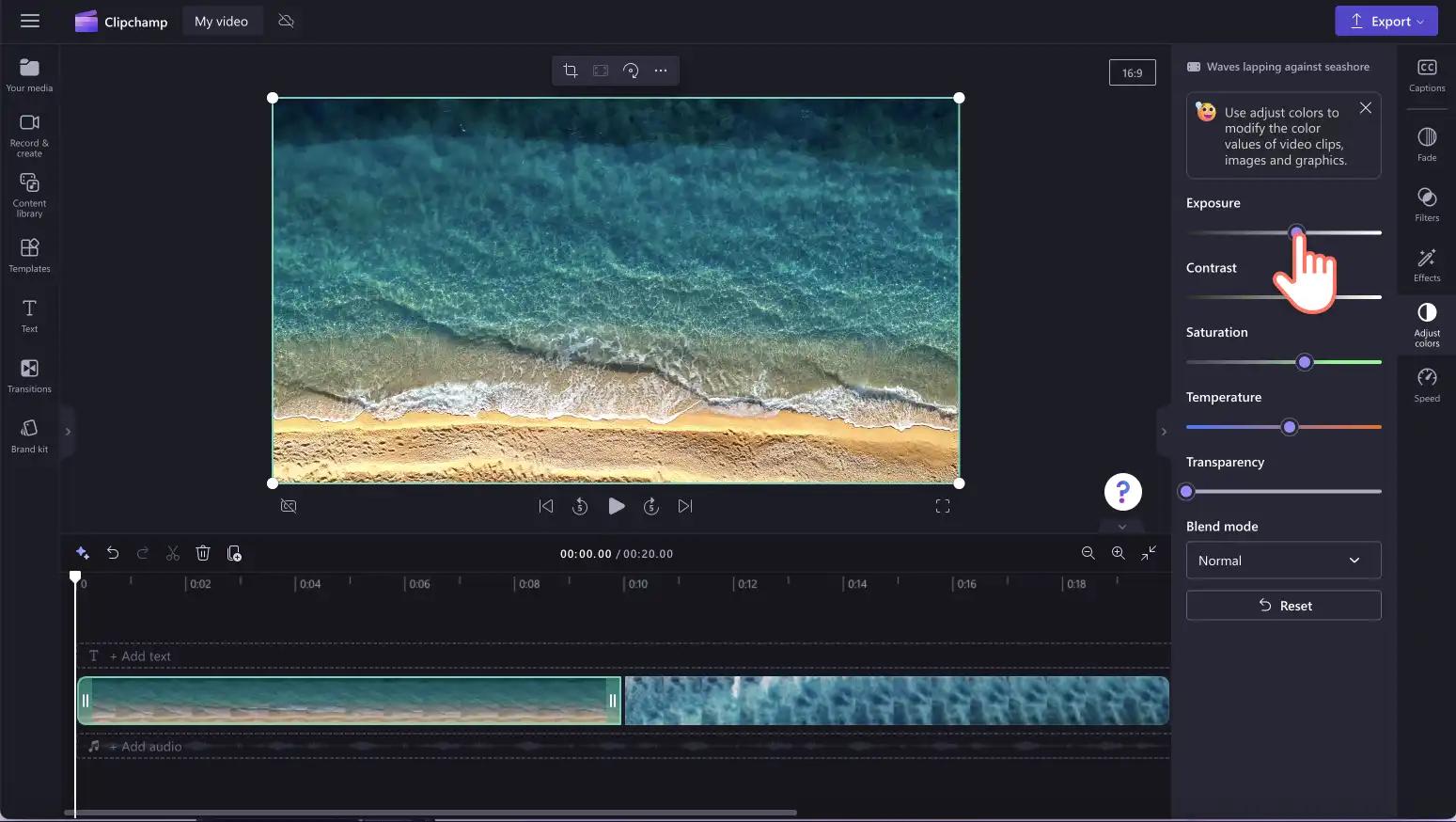This screenshot has height=822, width=1456.
Task: Select the crop tool icon
Action: click(x=571, y=71)
